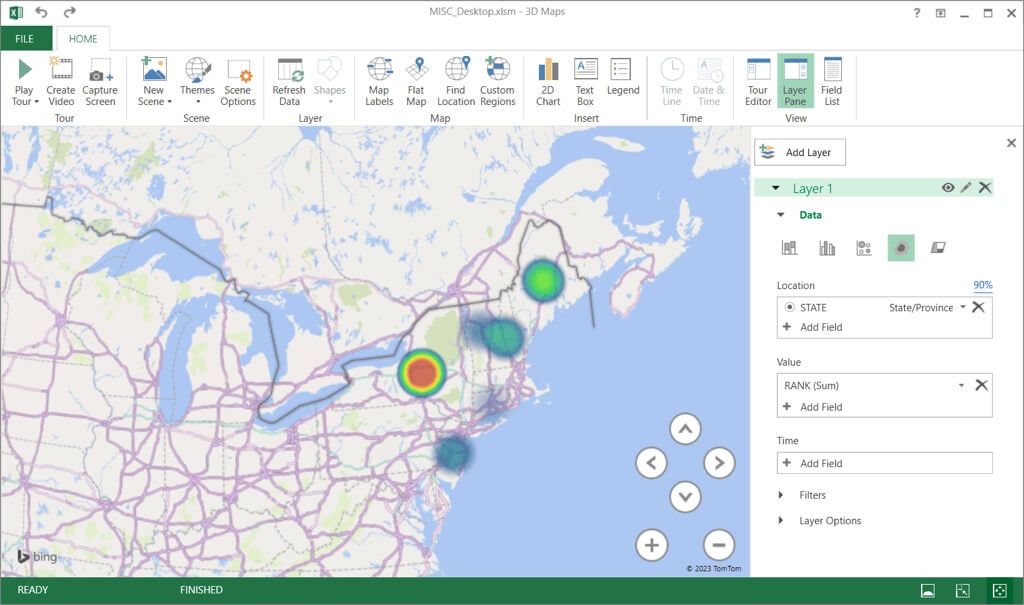The height and width of the screenshot is (605, 1024).
Task: Zoom in the map with plus button
Action: pos(651,545)
